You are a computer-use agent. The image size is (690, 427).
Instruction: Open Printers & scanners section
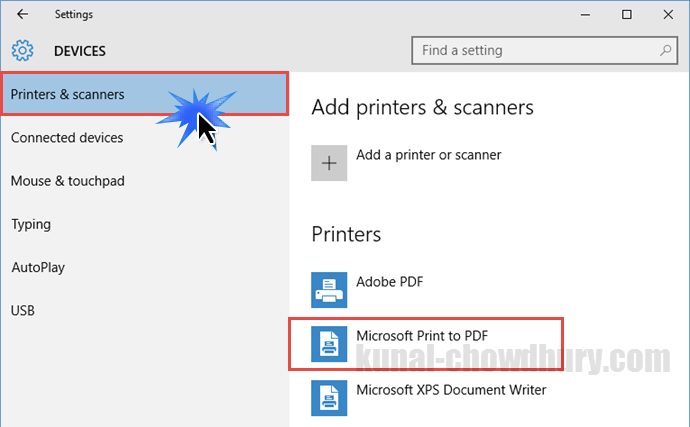click(x=145, y=94)
